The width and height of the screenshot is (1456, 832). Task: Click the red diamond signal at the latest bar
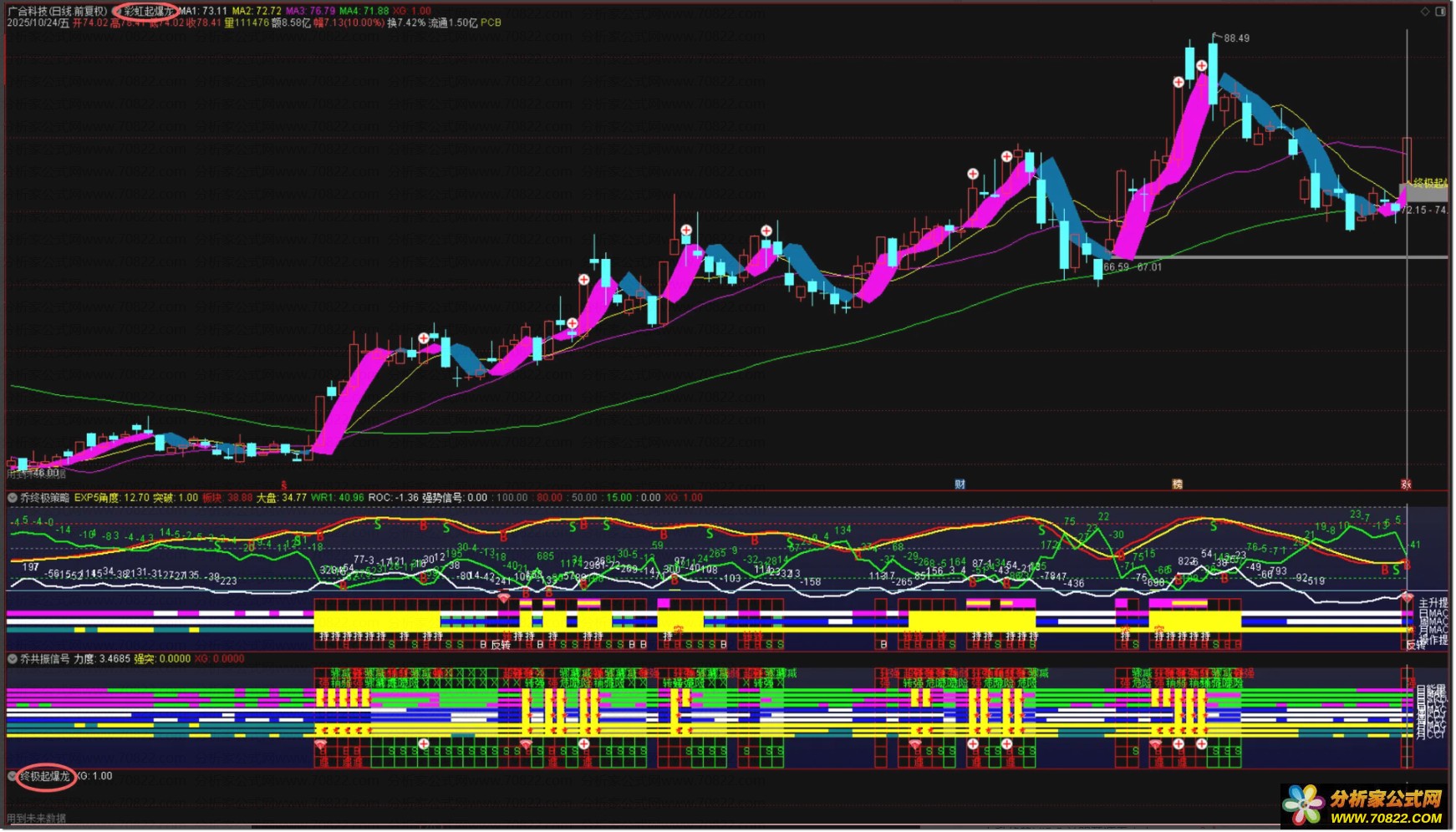coord(1408,597)
